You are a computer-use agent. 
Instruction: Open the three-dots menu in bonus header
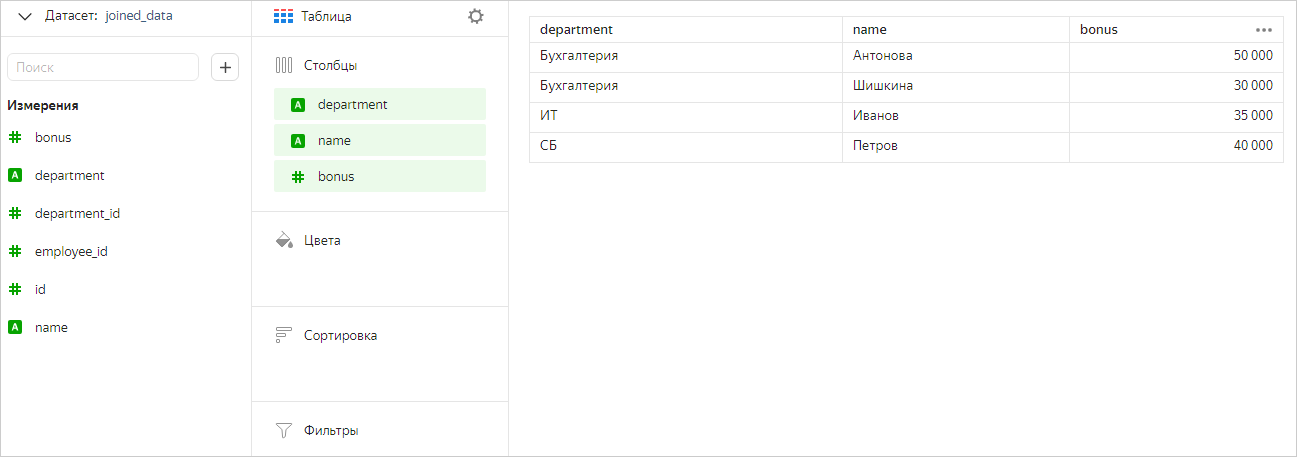coord(1264,30)
